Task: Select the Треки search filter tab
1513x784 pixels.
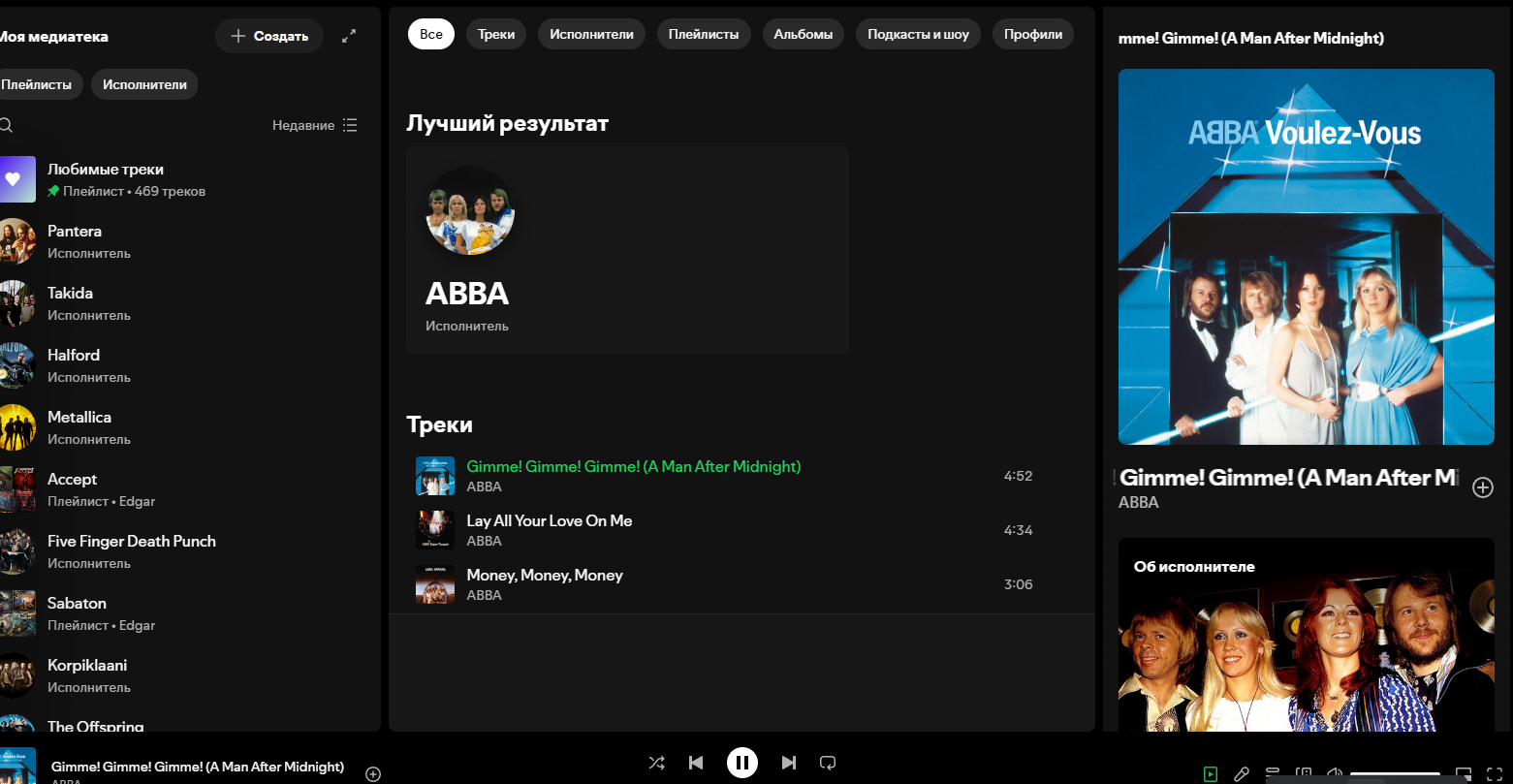Action: [x=496, y=34]
